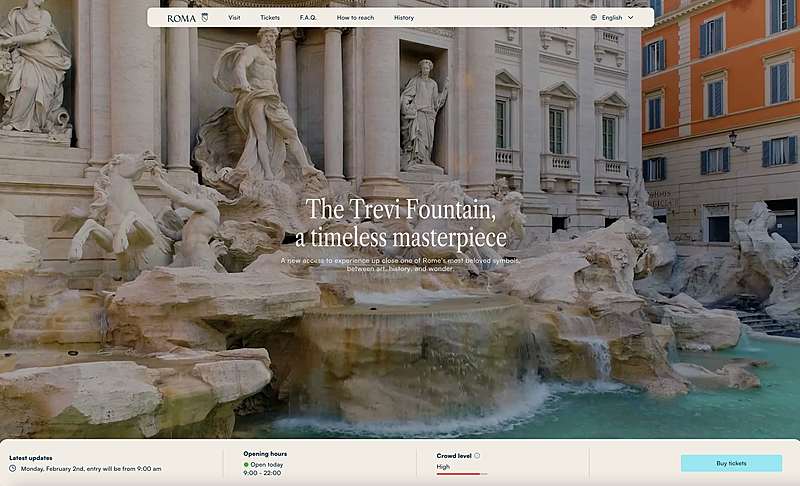Click the Trevi Fountain headline text
The width and height of the screenshot is (800, 486).
400,223
